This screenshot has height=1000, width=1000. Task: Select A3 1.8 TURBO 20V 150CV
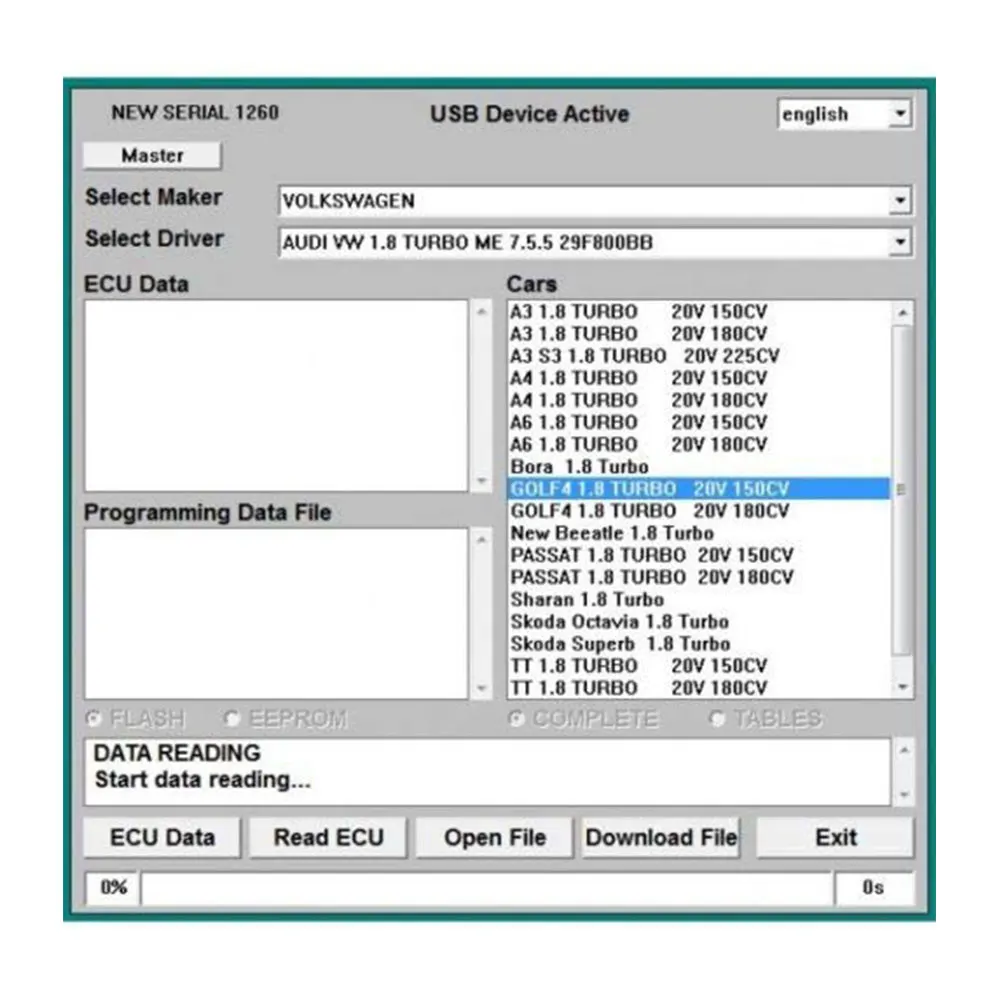tap(698, 312)
